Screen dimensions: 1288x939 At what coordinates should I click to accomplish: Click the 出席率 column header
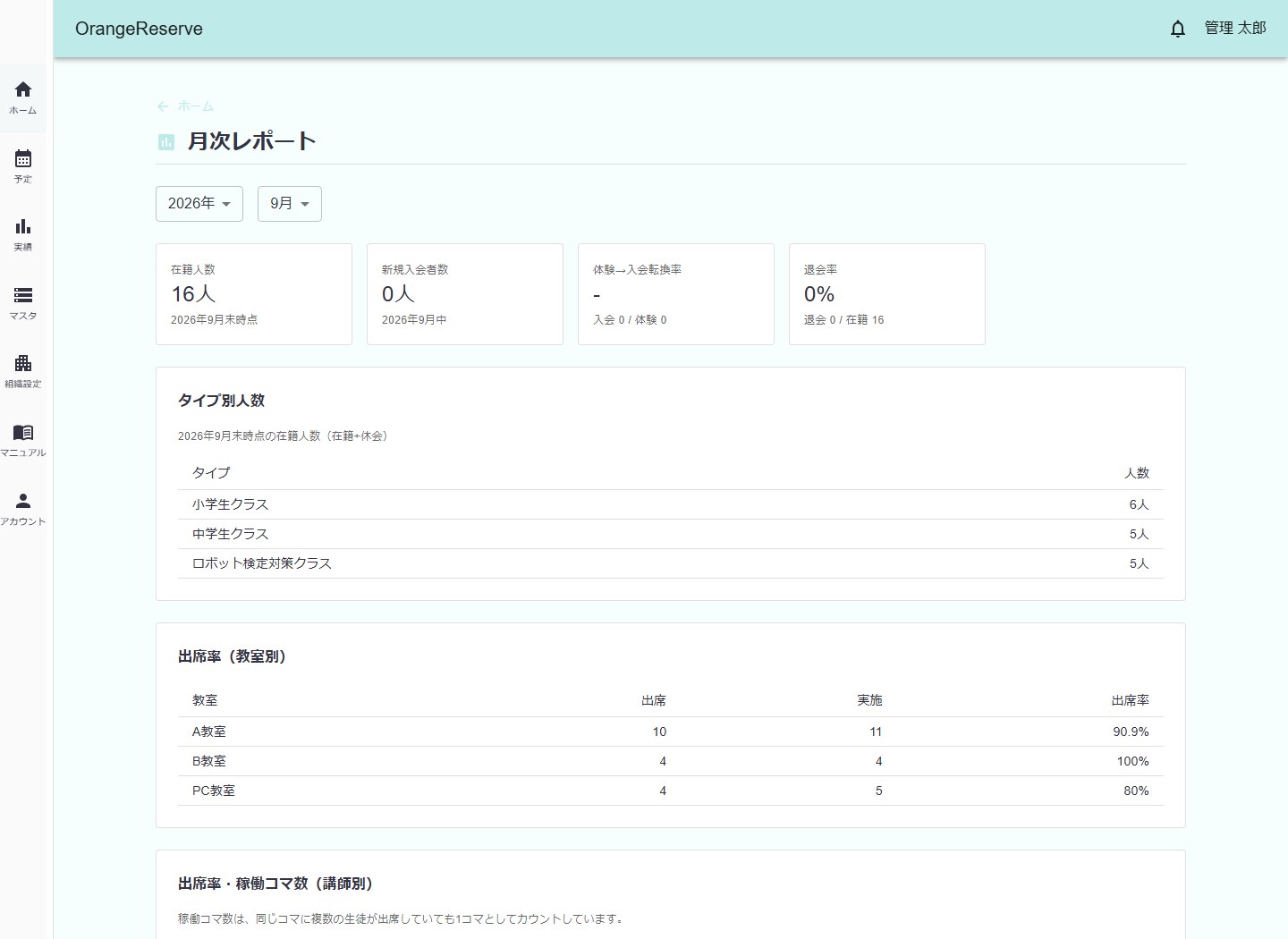1130,700
